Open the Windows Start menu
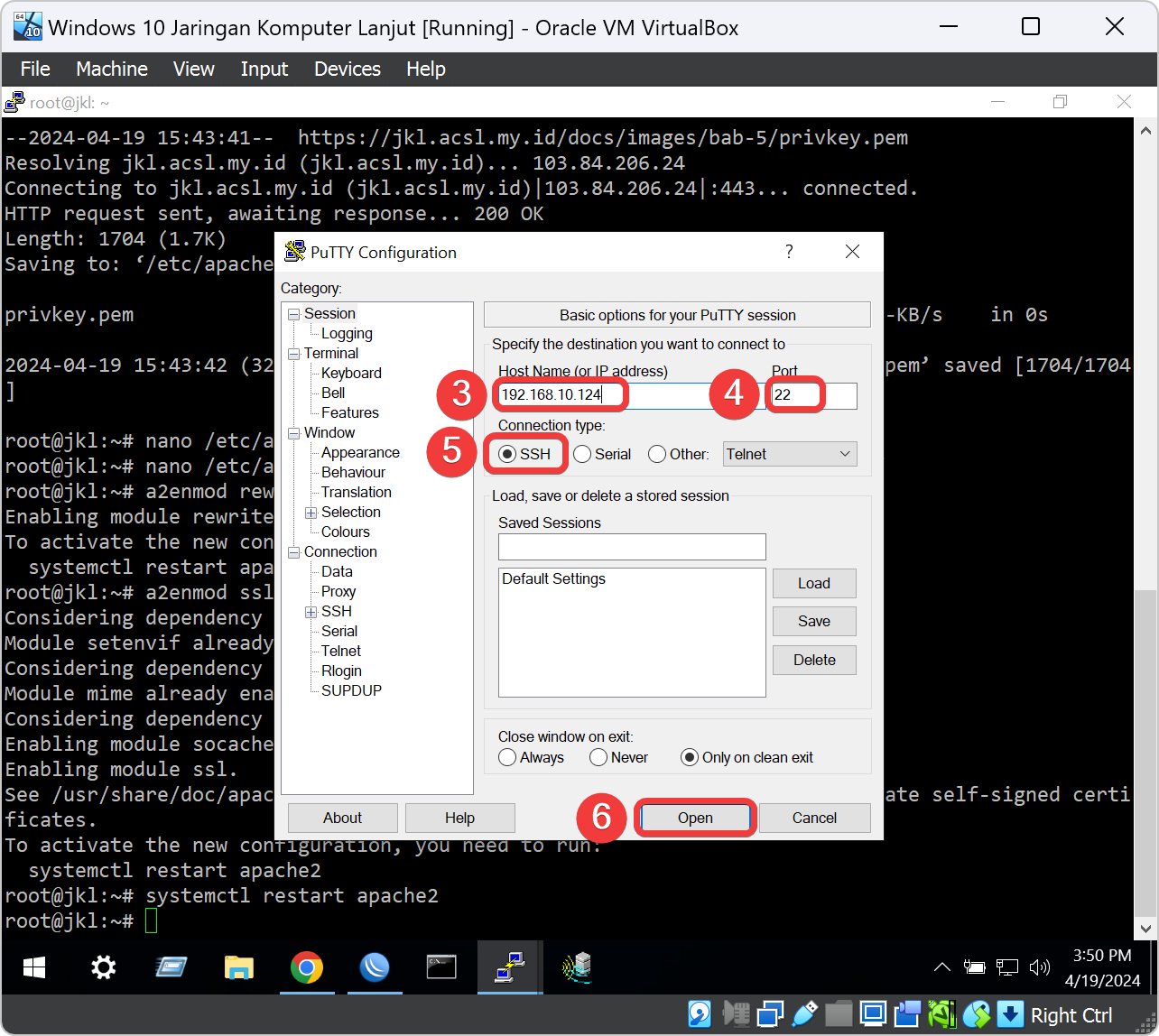This screenshot has height=1036, width=1159. click(34, 968)
